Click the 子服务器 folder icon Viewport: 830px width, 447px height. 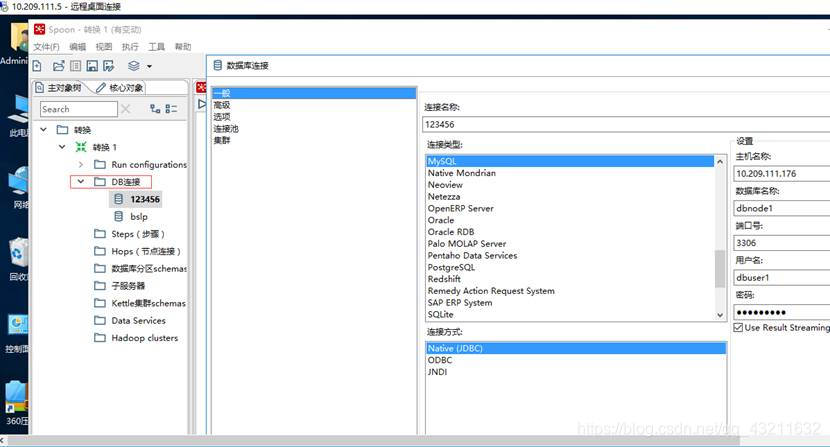click(100, 285)
